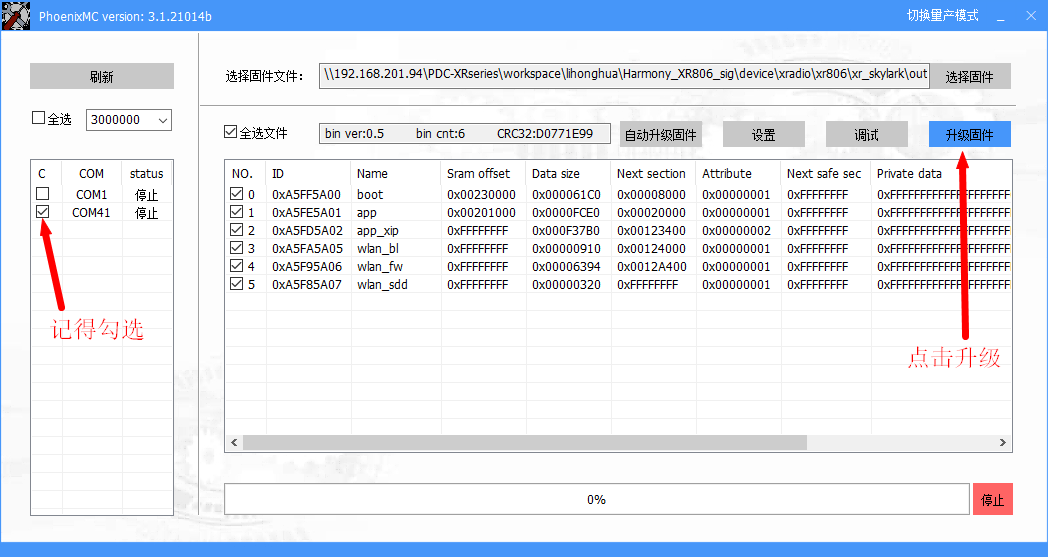Screen dimensions: 1048x557
Task: Click the red 停止 stop button
Action: tap(991, 499)
